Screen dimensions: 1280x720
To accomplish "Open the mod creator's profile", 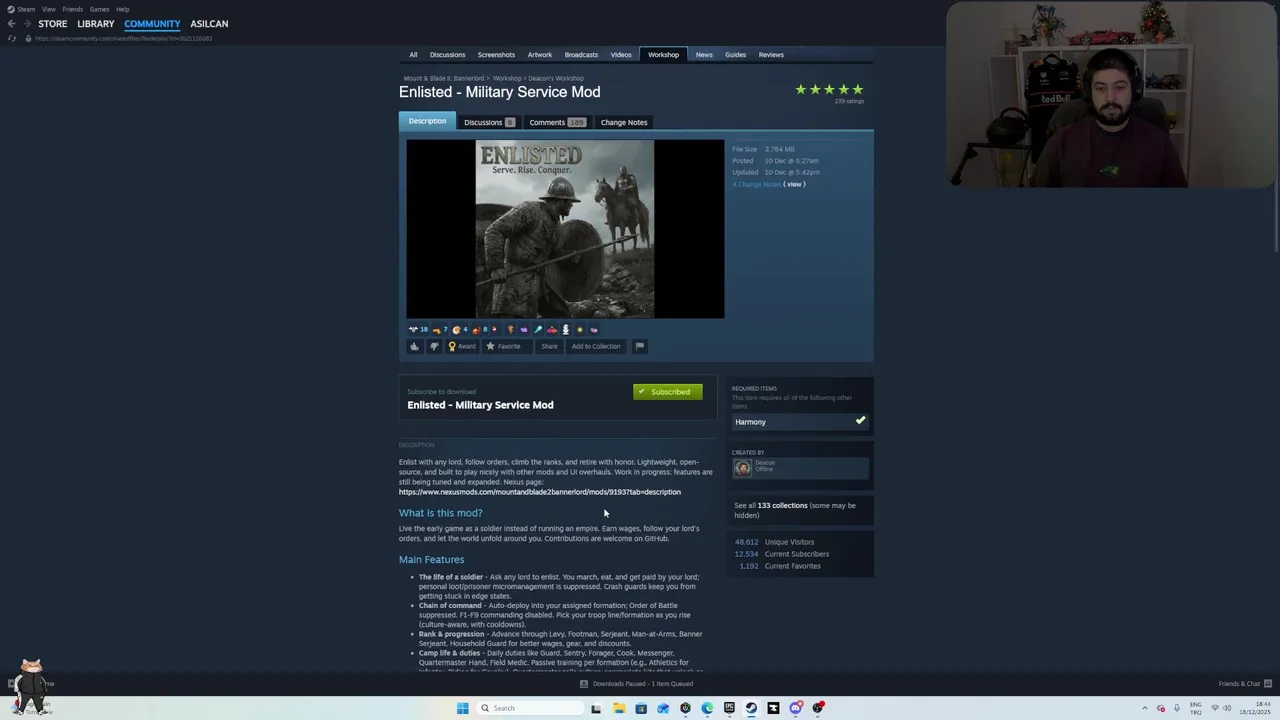I will [x=800, y=467].
